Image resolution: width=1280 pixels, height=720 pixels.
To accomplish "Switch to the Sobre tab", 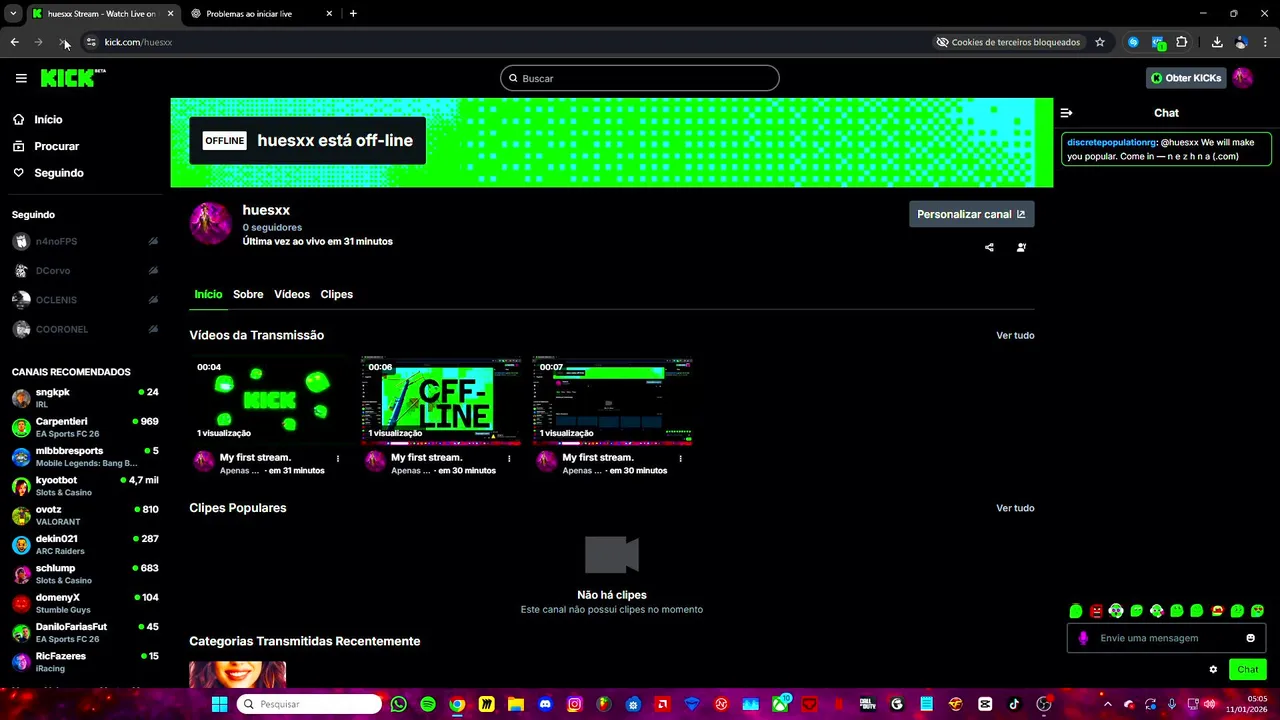I will click(x=248, y=294).
